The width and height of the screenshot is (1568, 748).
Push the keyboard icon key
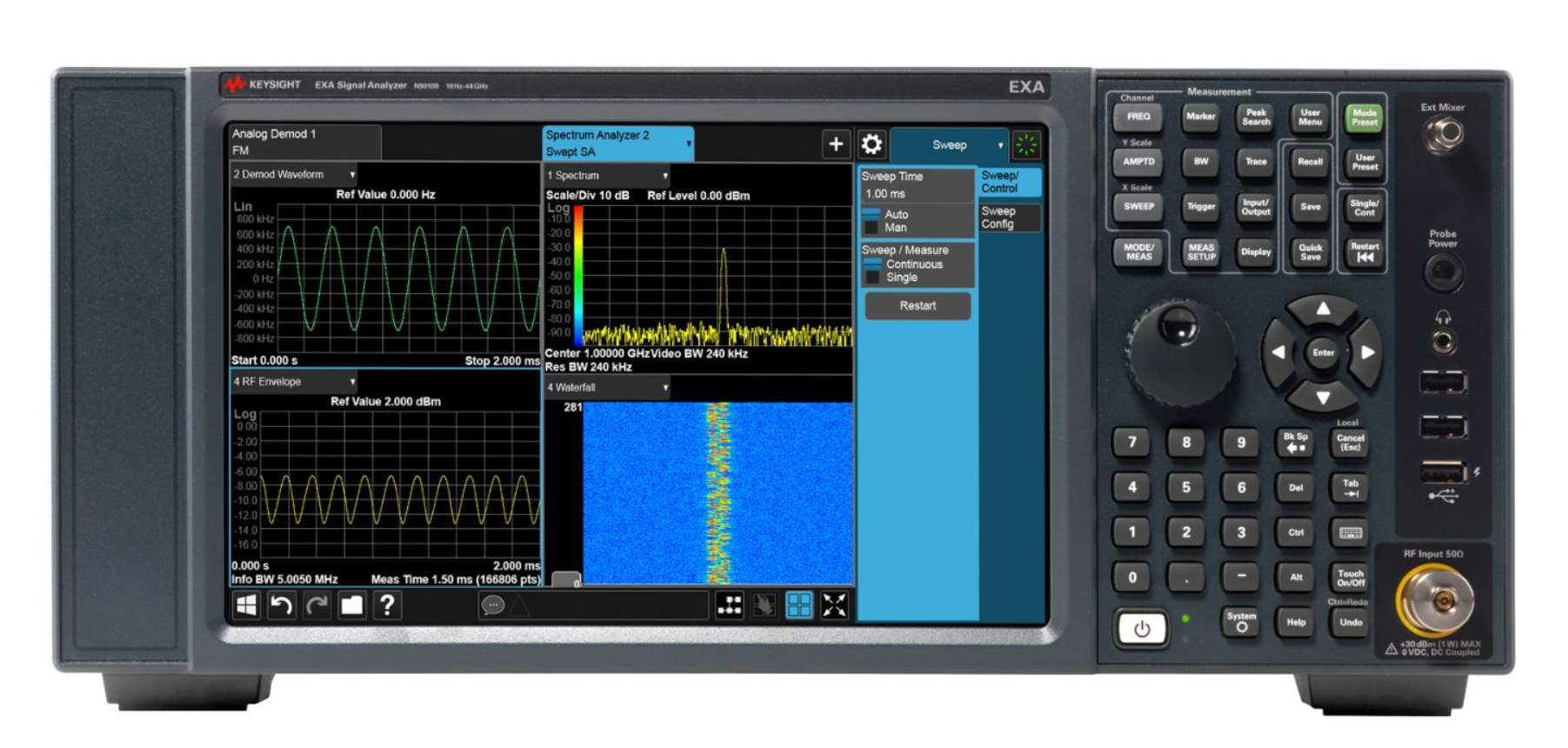click(x=1351, y=532)
